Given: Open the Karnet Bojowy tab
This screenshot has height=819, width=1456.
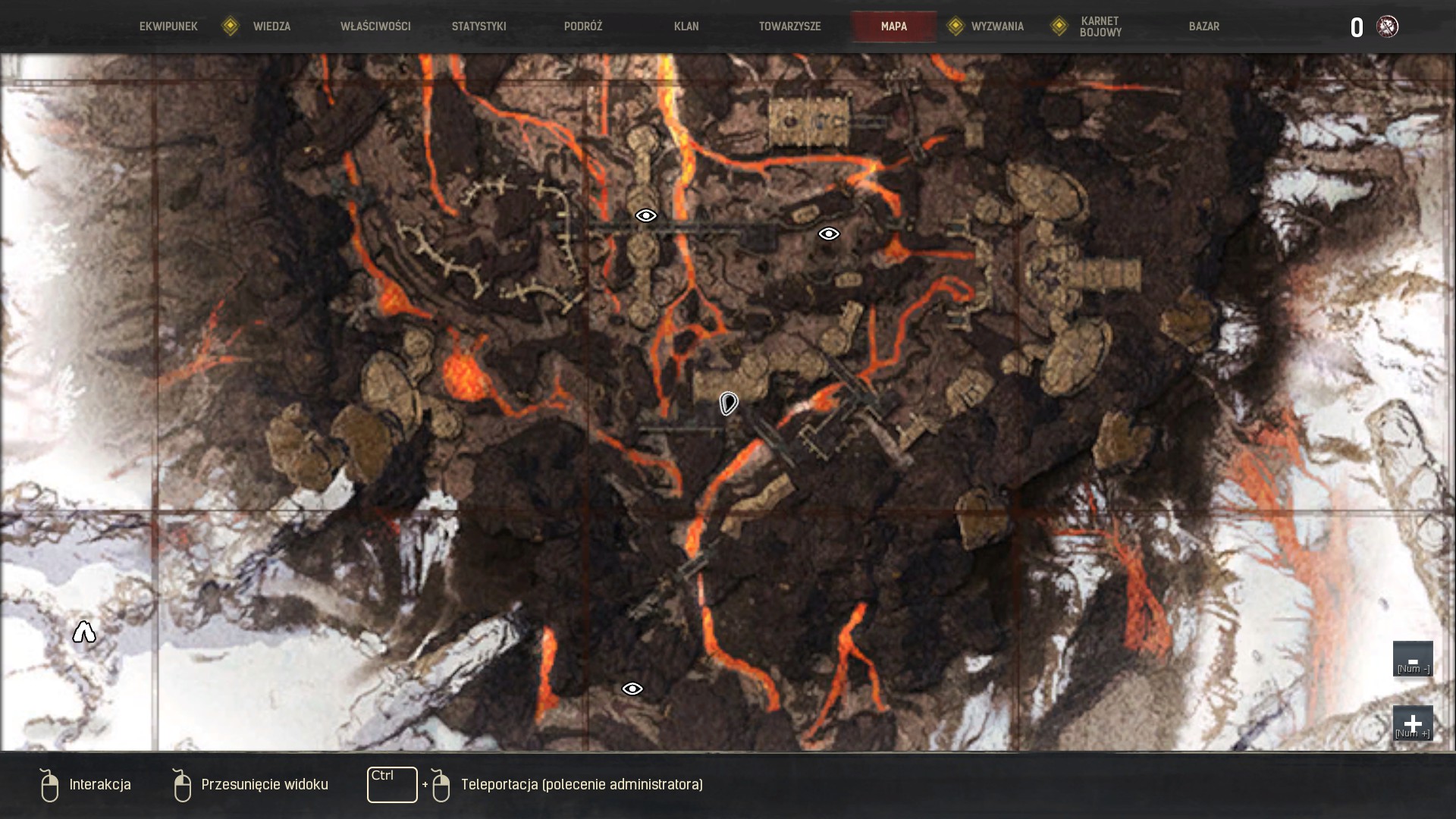Looking at the screenshot, I should [x=1100, y=27].
